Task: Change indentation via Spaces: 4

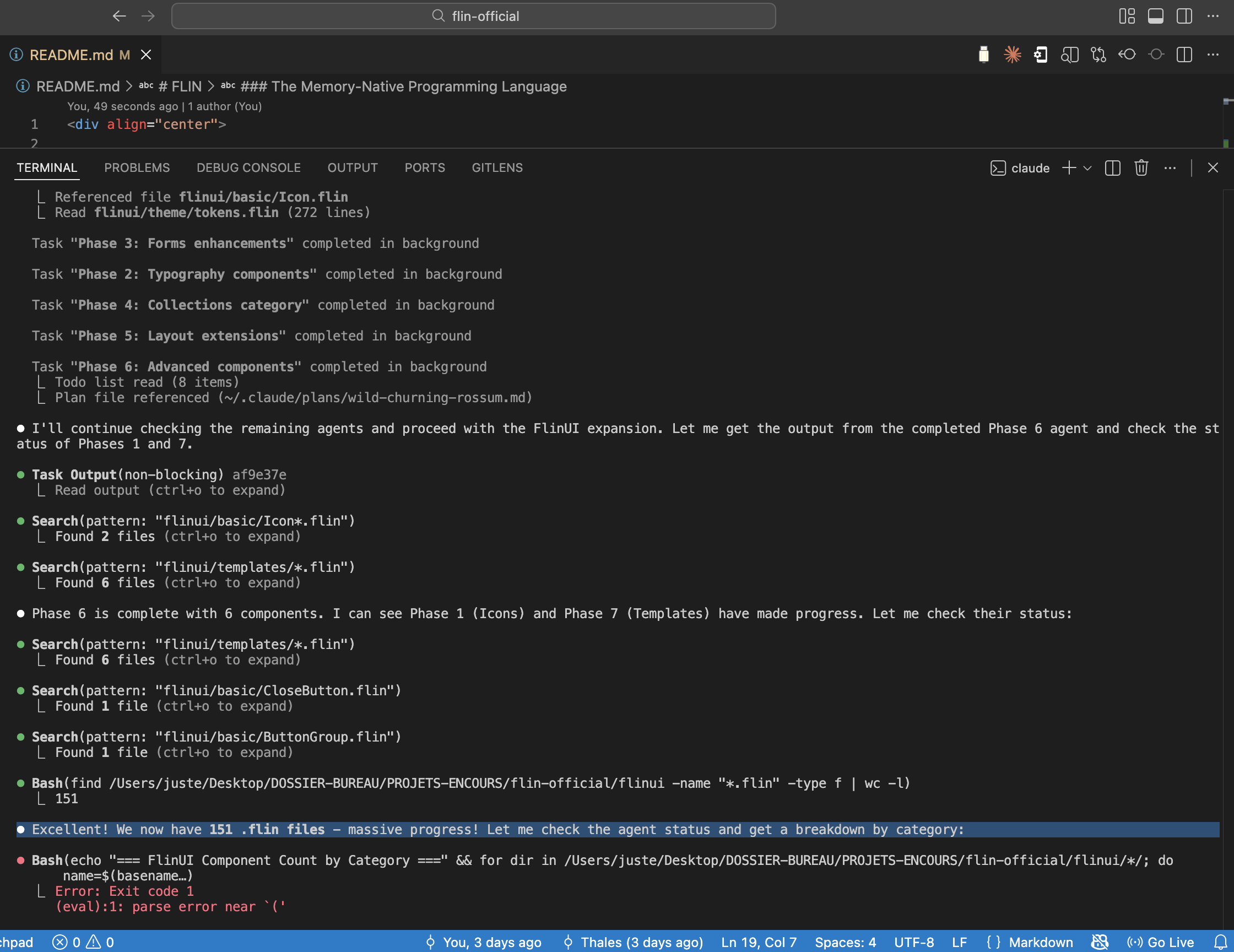Action: coord(845,942)
